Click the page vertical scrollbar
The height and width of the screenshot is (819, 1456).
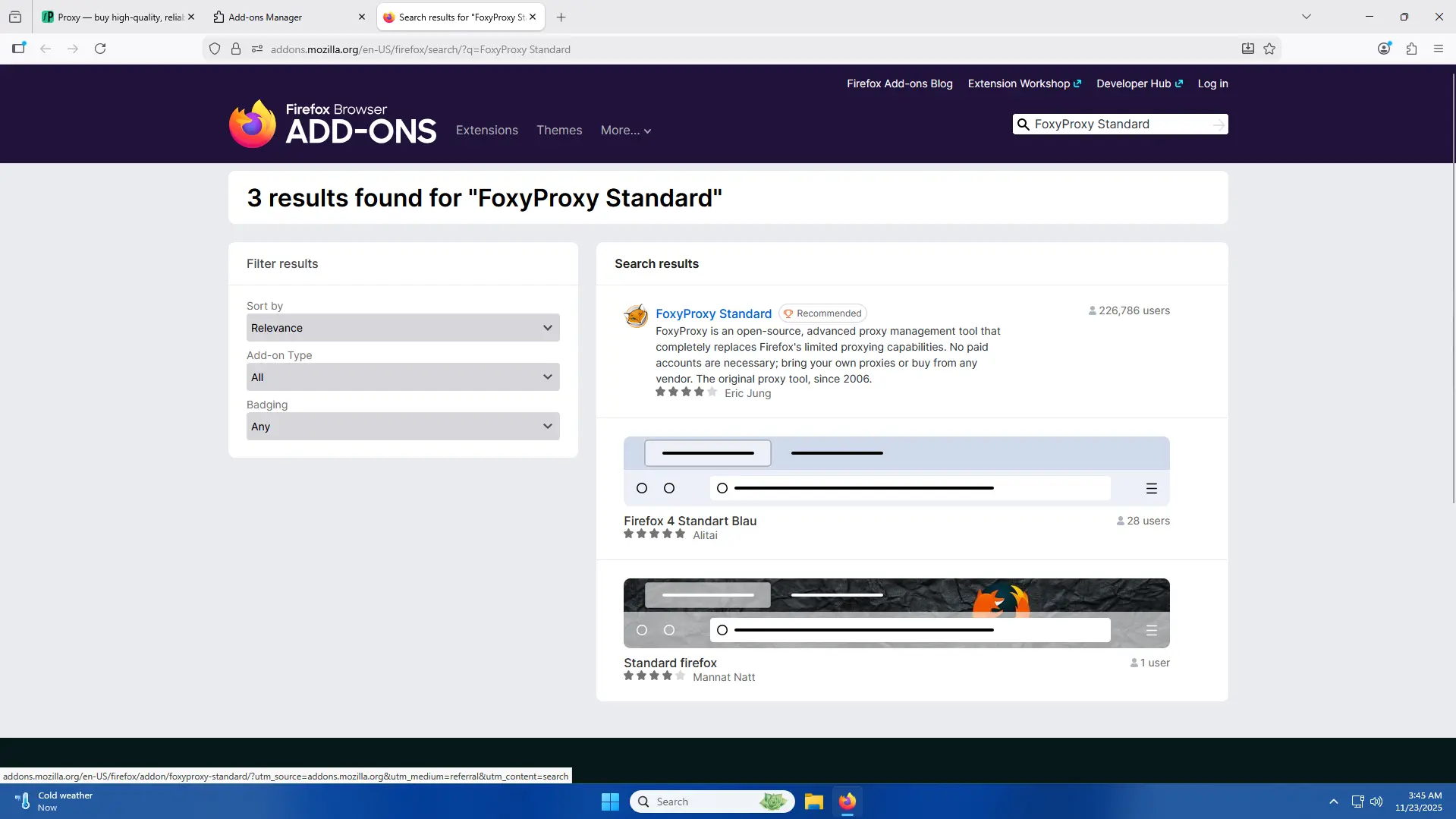pyautogui.click(x=1452, y=288)
